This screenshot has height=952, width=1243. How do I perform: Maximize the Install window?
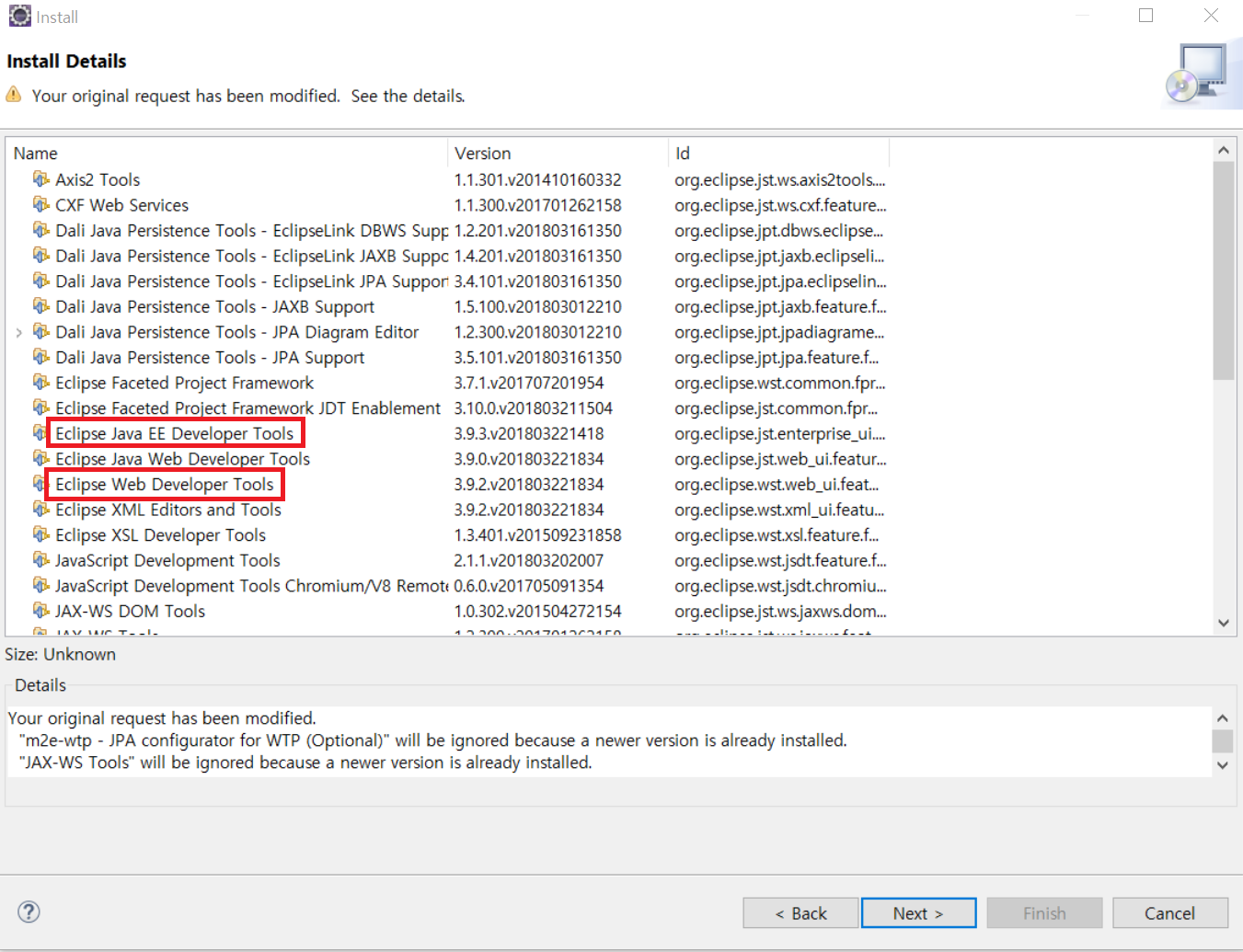pos(1145,16)
